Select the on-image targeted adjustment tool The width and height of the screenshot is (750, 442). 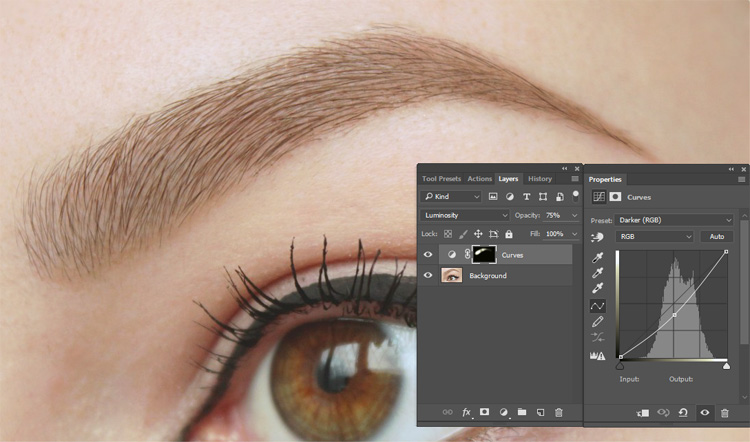[x=597, y=237]
